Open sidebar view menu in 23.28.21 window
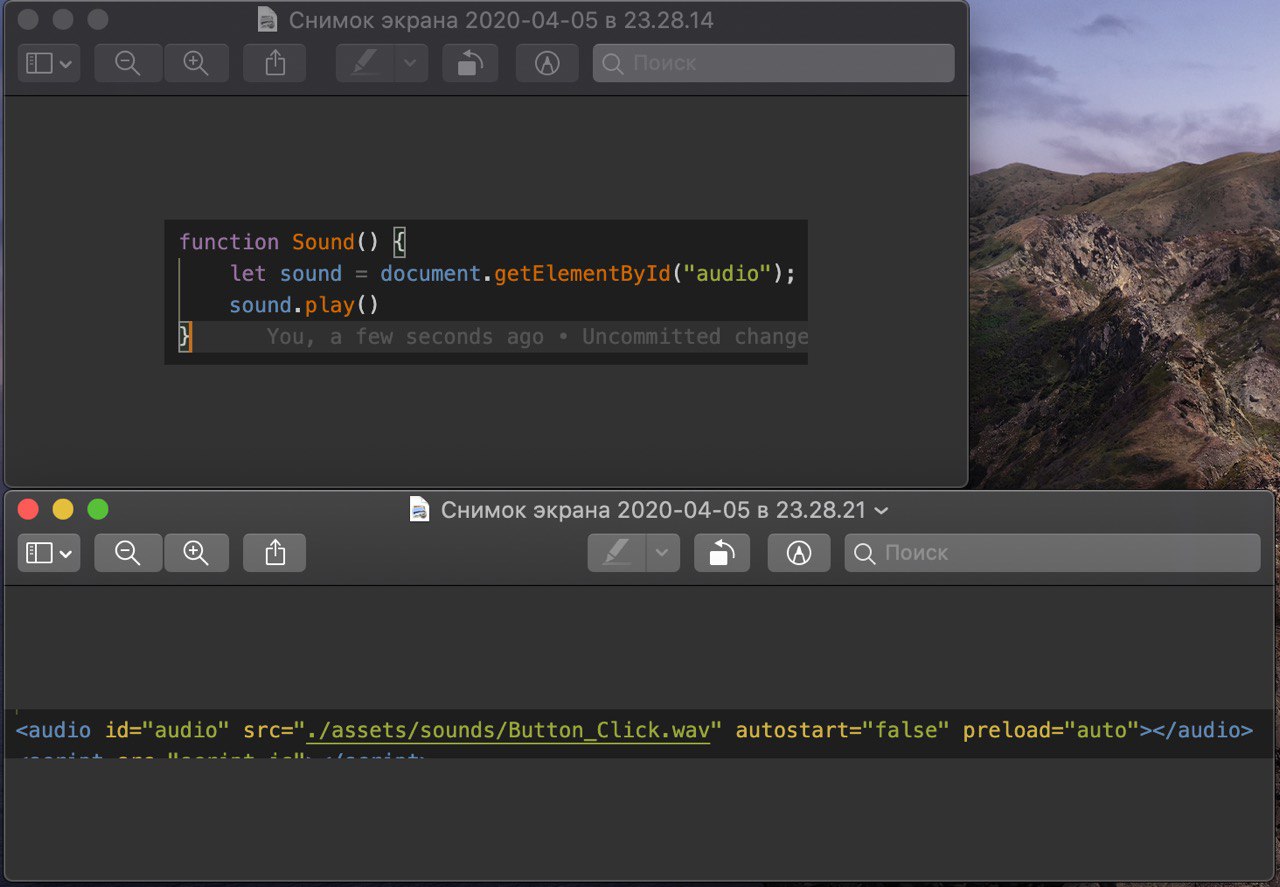Screen dimensions: 1280x887 point(49,553)
